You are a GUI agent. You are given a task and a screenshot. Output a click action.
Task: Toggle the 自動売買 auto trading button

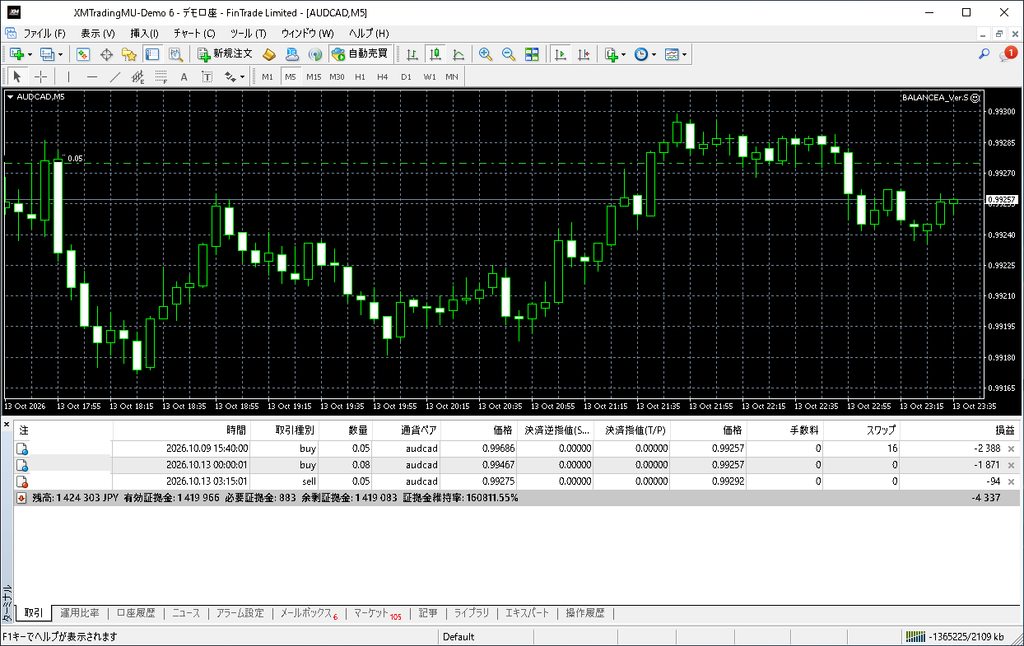pos(360,54)
